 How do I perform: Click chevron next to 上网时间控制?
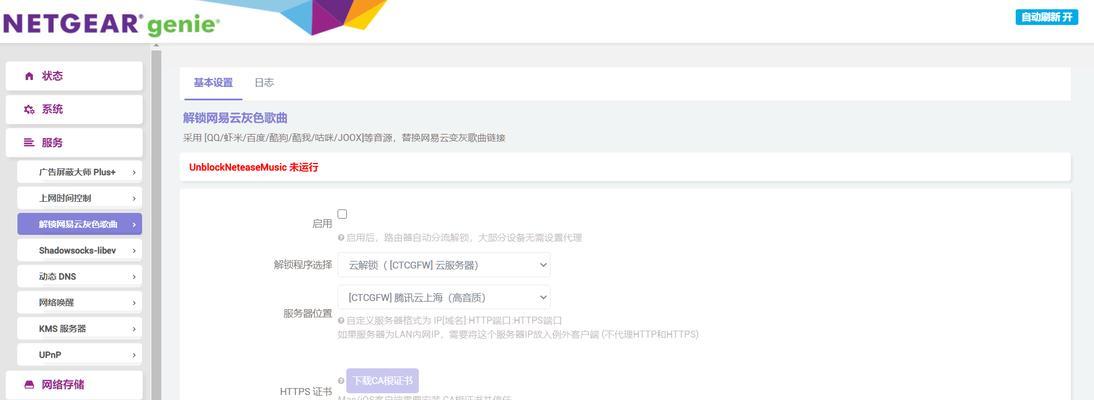(x=133, y=198)
